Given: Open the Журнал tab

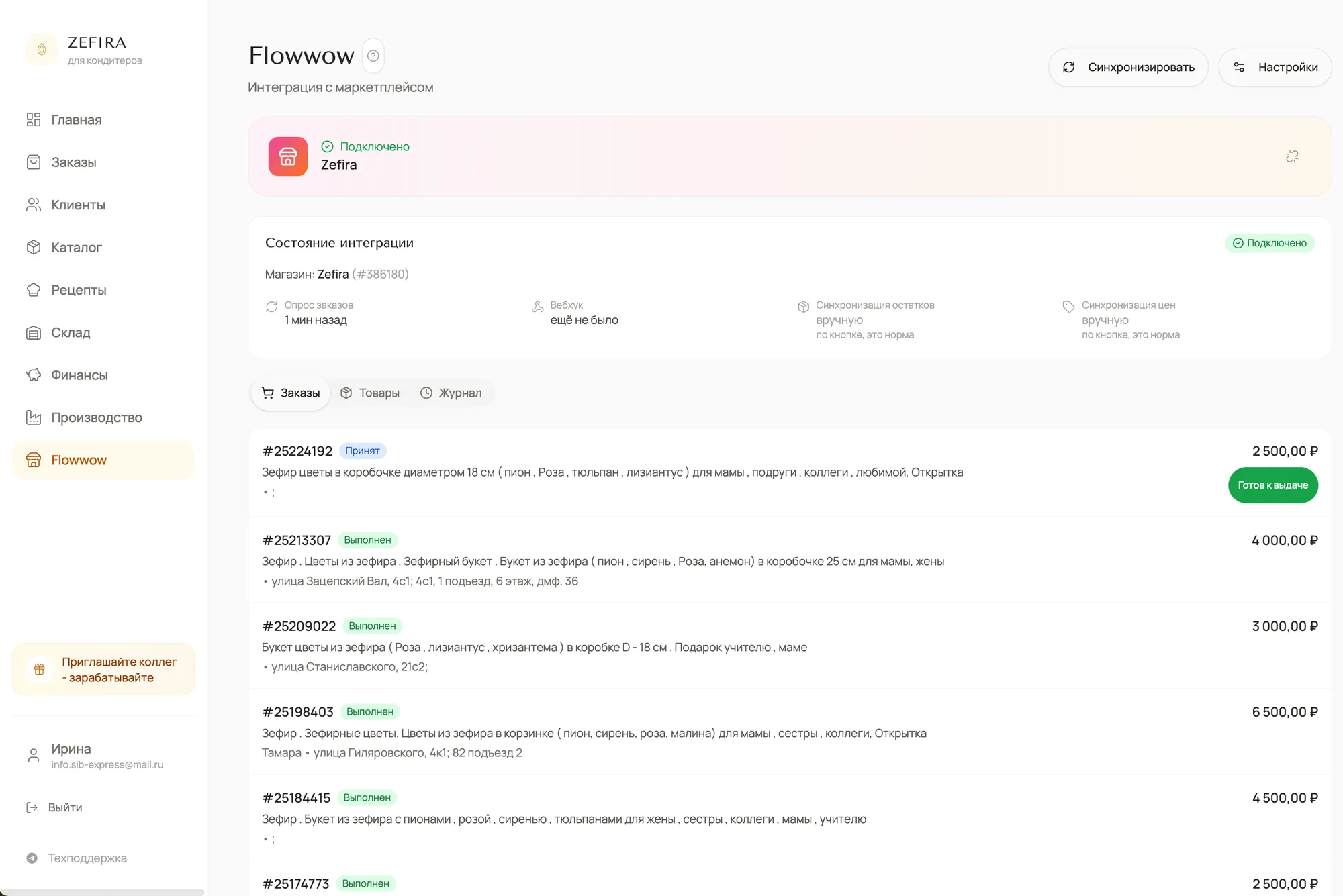Looking at the screenshot, I should [451, 393].
